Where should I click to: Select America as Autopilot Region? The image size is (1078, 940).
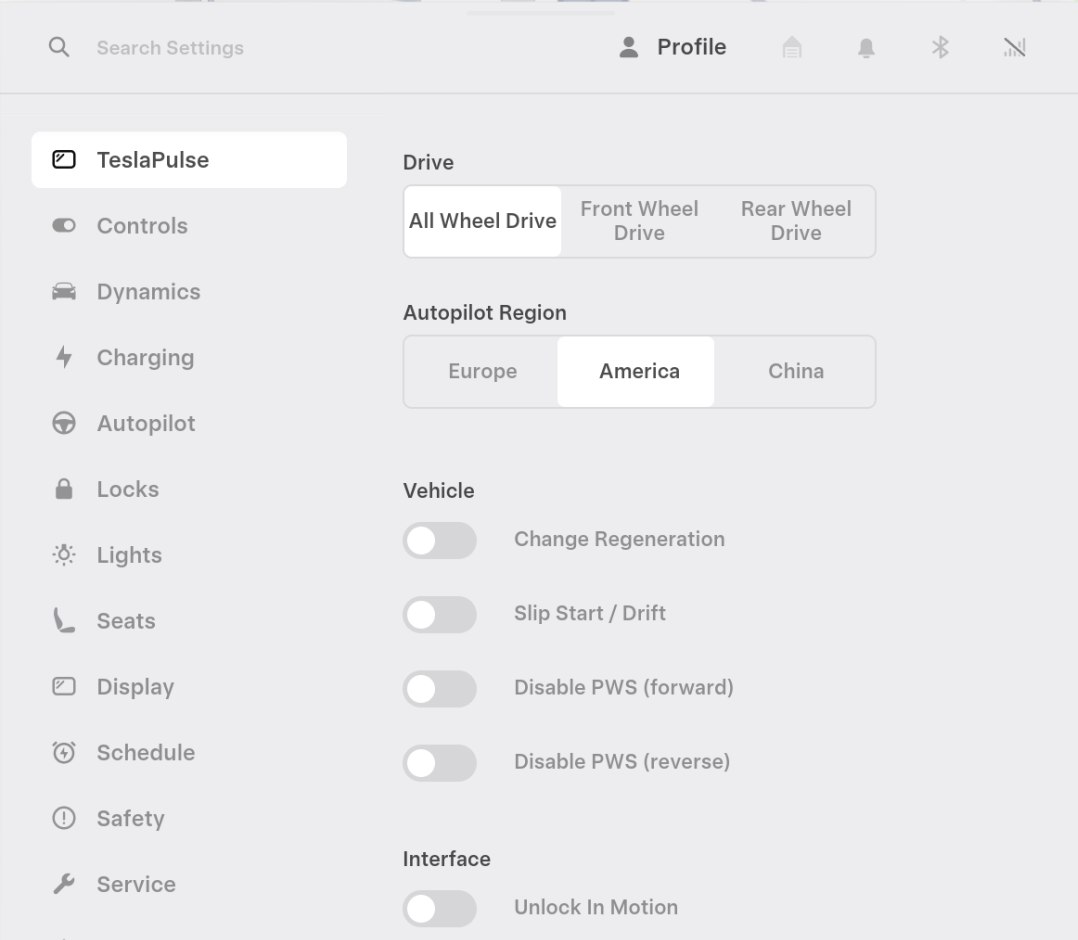click(636, 371)
